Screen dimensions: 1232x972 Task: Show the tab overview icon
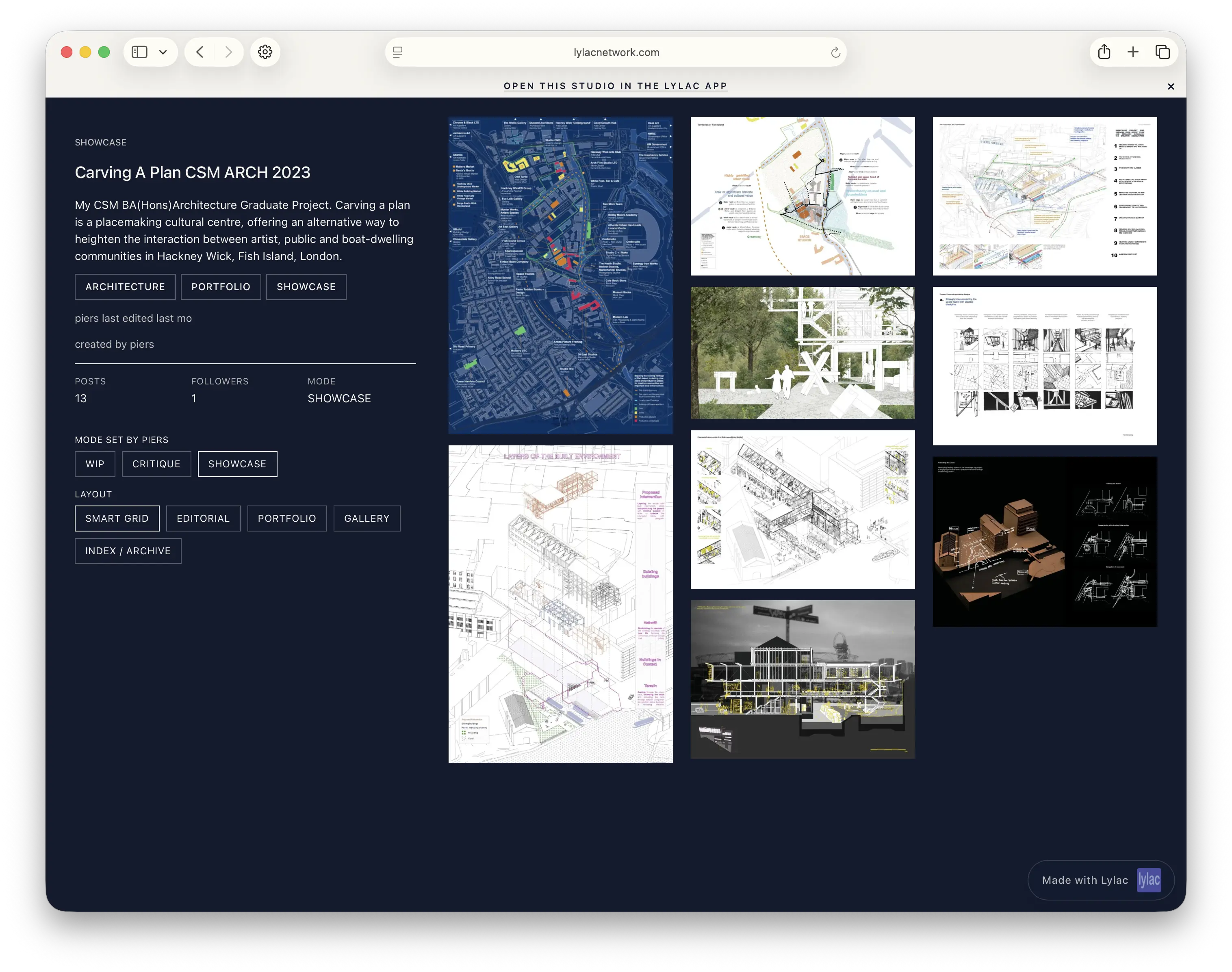[x=1162, y=51]
